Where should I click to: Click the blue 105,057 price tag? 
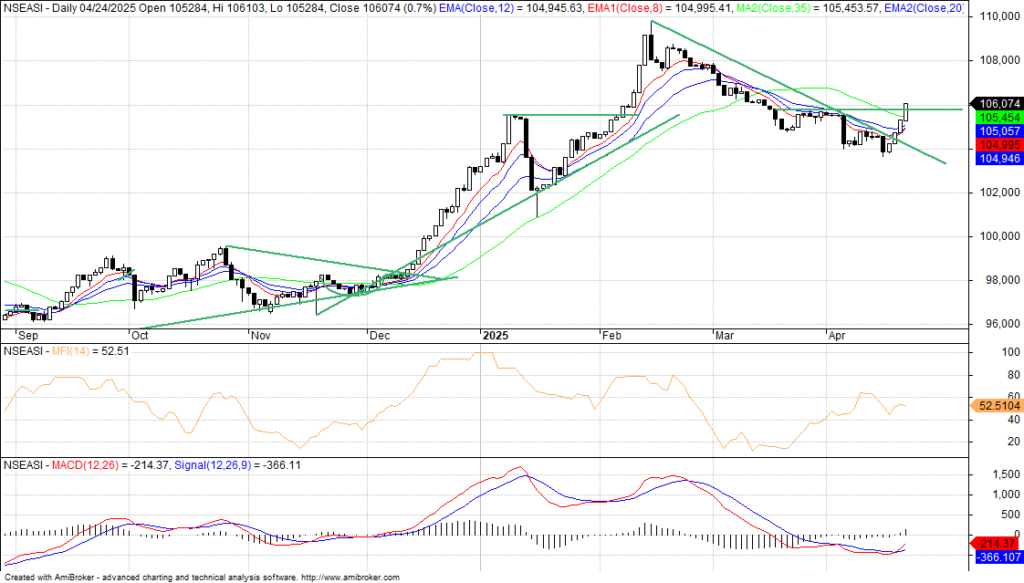coord(999,131)
